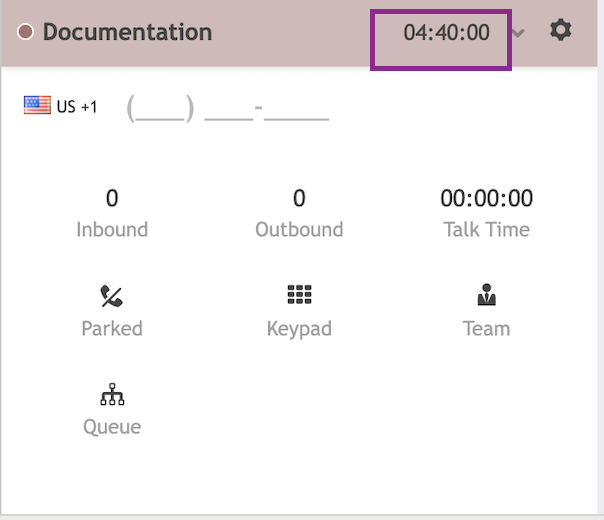Image resolution: width=604 pixels, height=520 pixels.
Task: Click the US flag icon
Action: [37, 106]
